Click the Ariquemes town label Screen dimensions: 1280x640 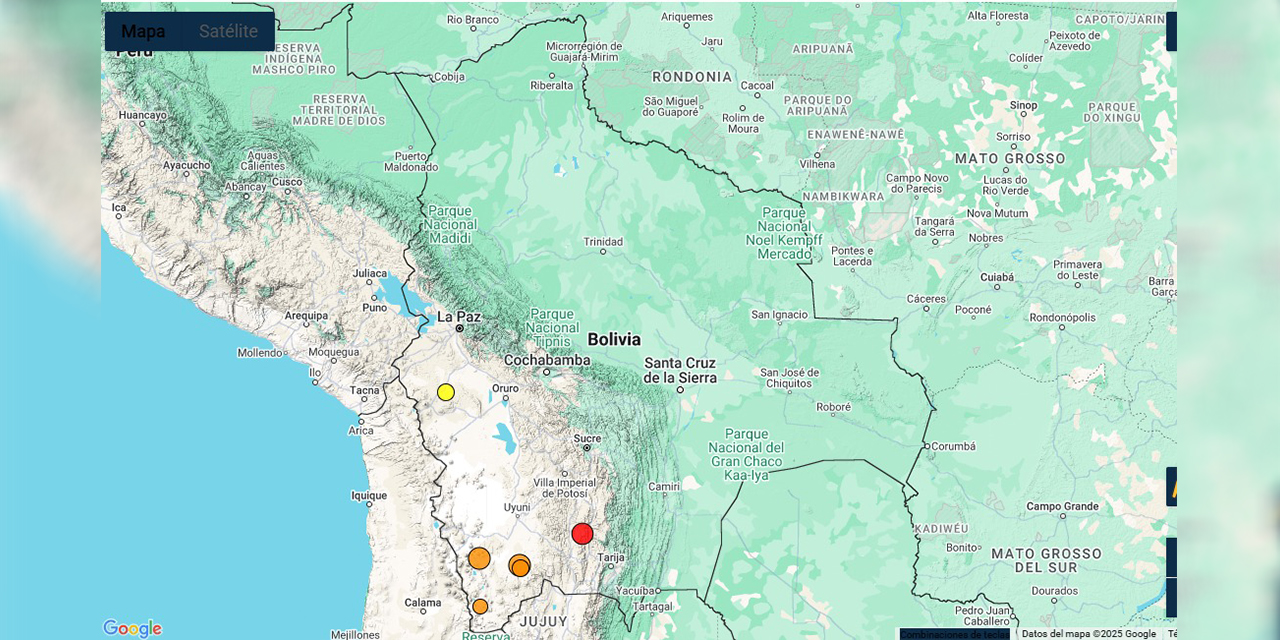[x=687, y=17]
